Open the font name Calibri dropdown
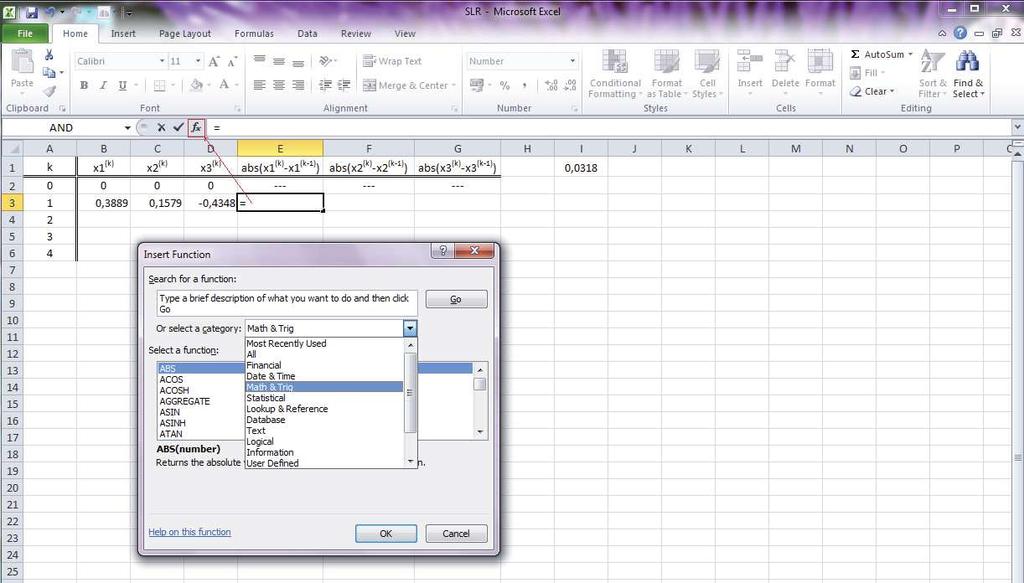This screenshot has height=583, width=1024. pyautogui.click(x=162, y=61)
